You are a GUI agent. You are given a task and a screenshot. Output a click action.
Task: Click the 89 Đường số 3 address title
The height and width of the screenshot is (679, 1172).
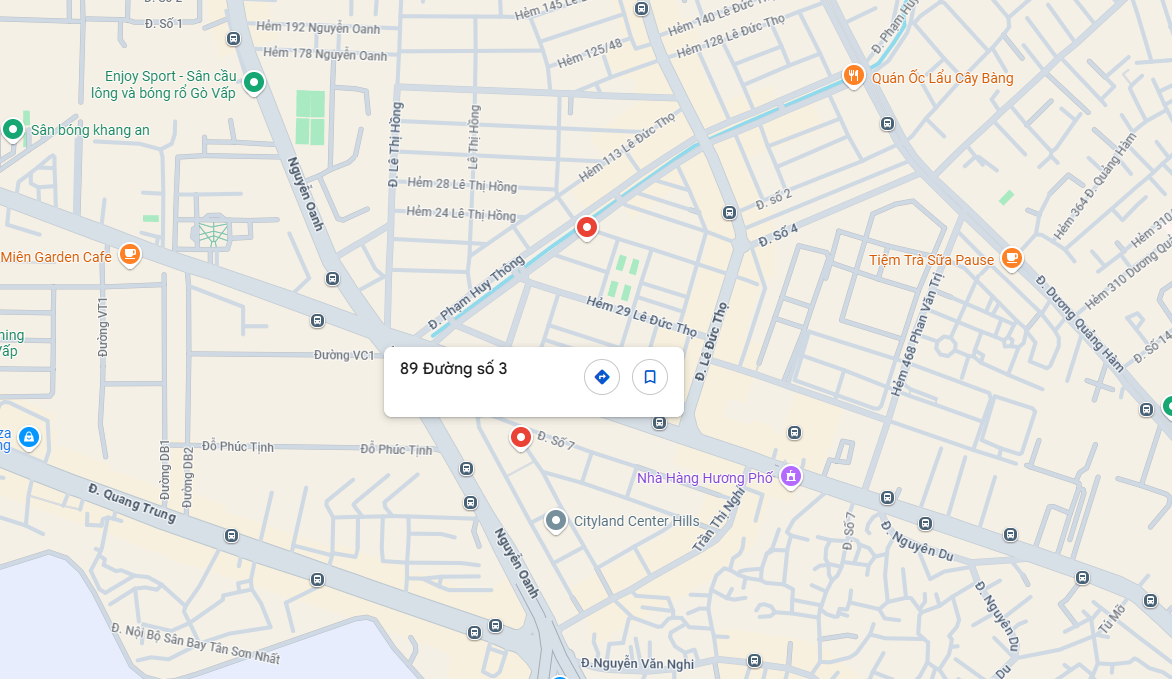tap(454, 369)
